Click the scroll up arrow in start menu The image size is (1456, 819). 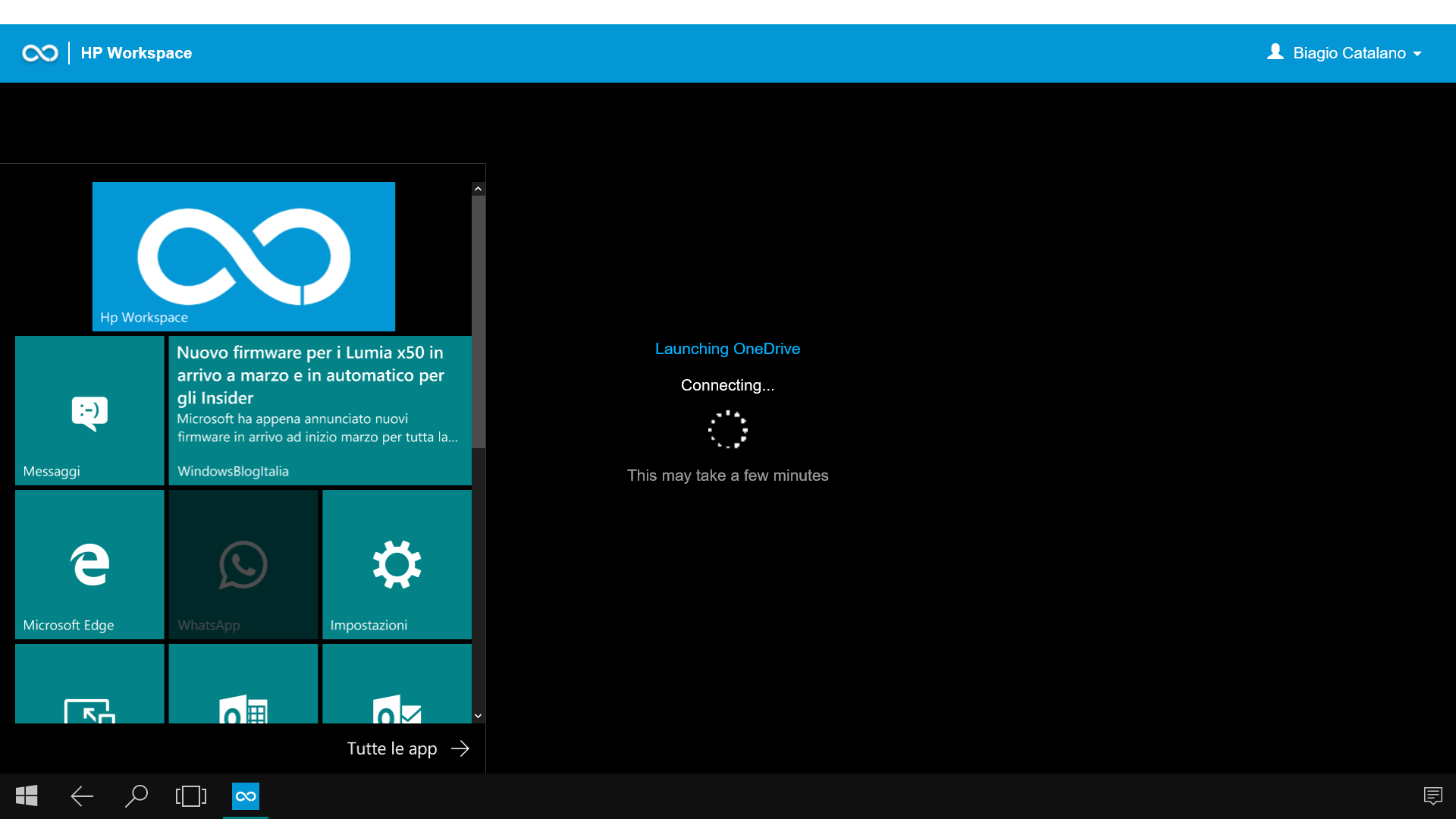point(478,189)
